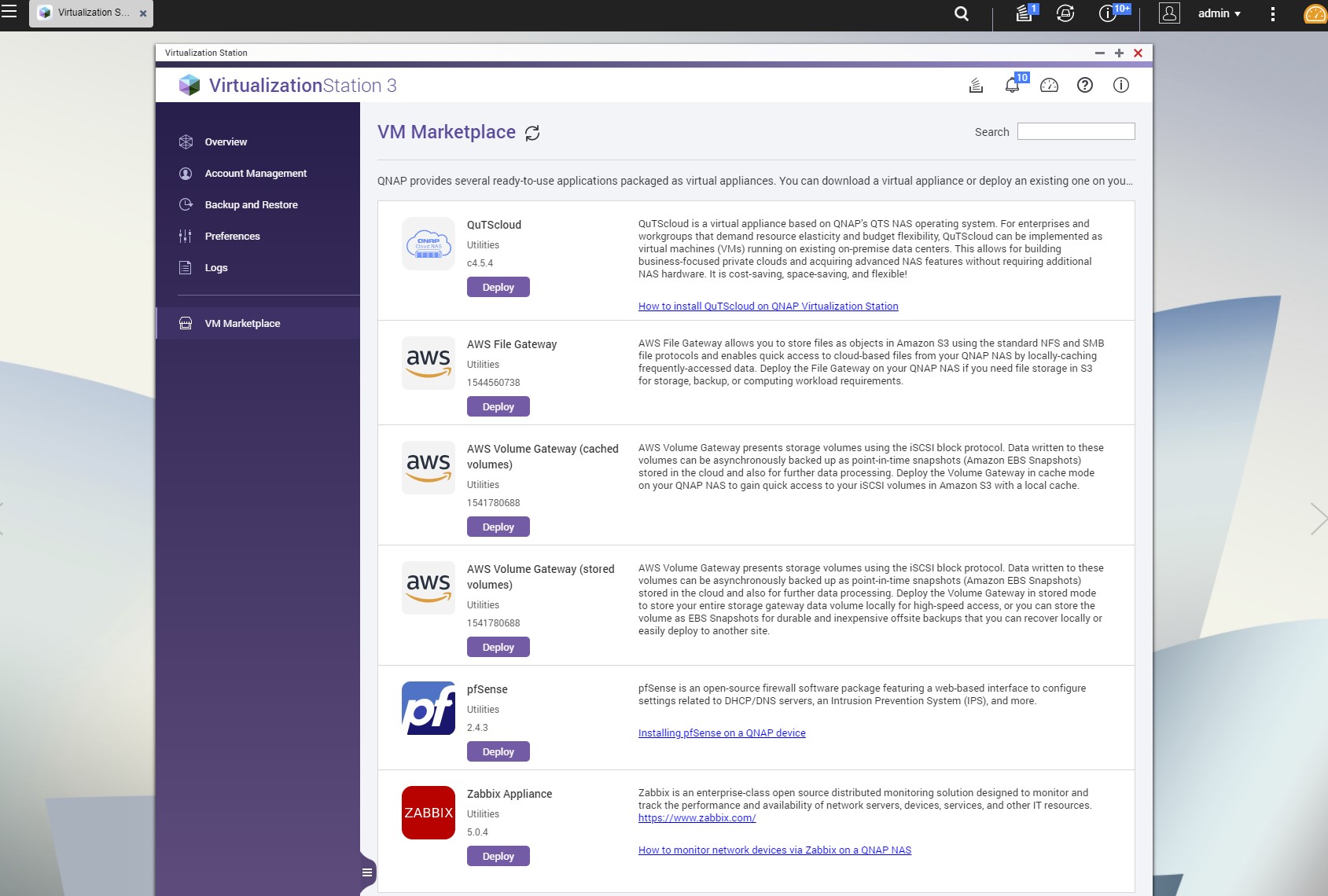The image size is (1328, 896).
Task: Open the QuTScloud installation guide link
Action: [767, 307]
